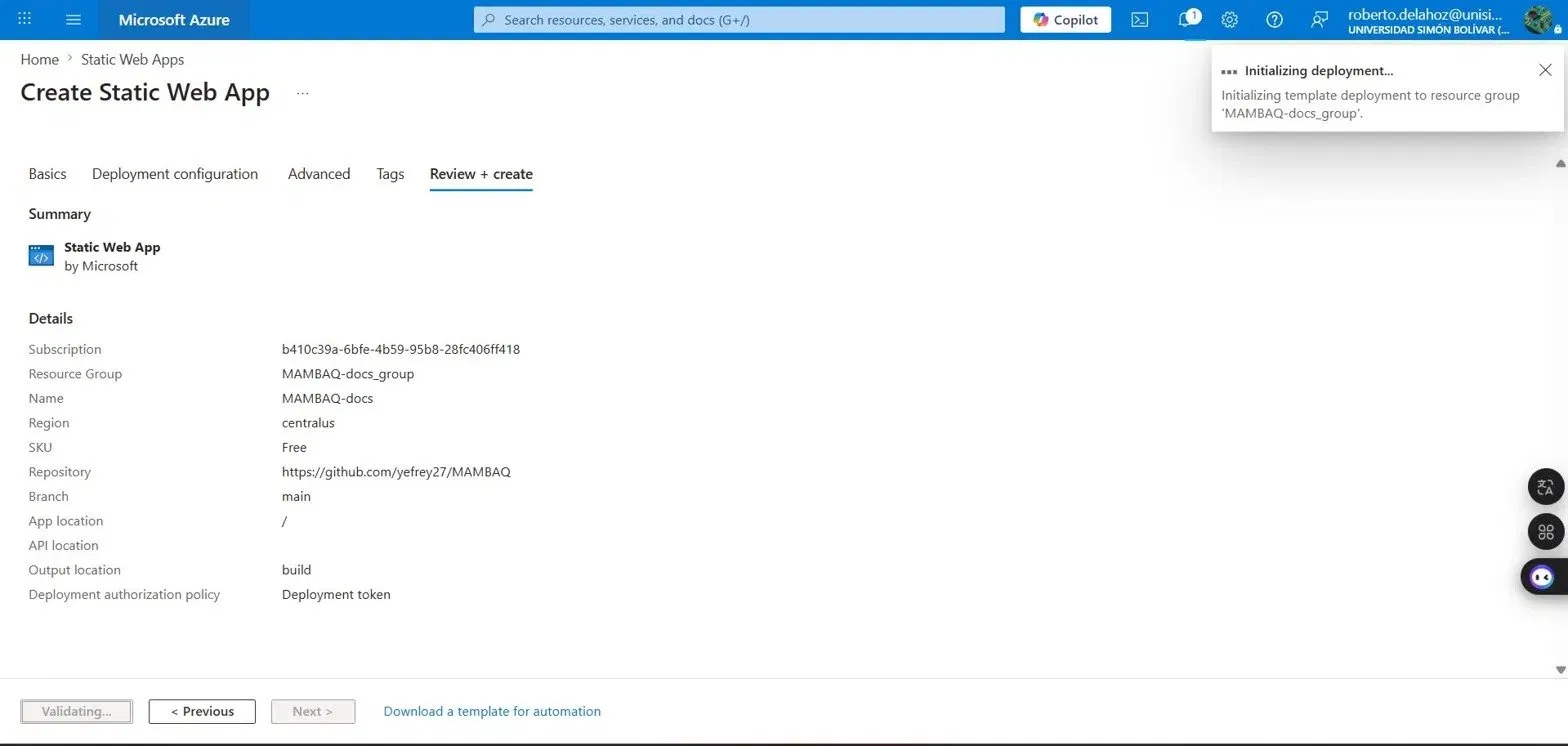Open the Azure portal hamburger menu
1568x746 pixels.
73,19
